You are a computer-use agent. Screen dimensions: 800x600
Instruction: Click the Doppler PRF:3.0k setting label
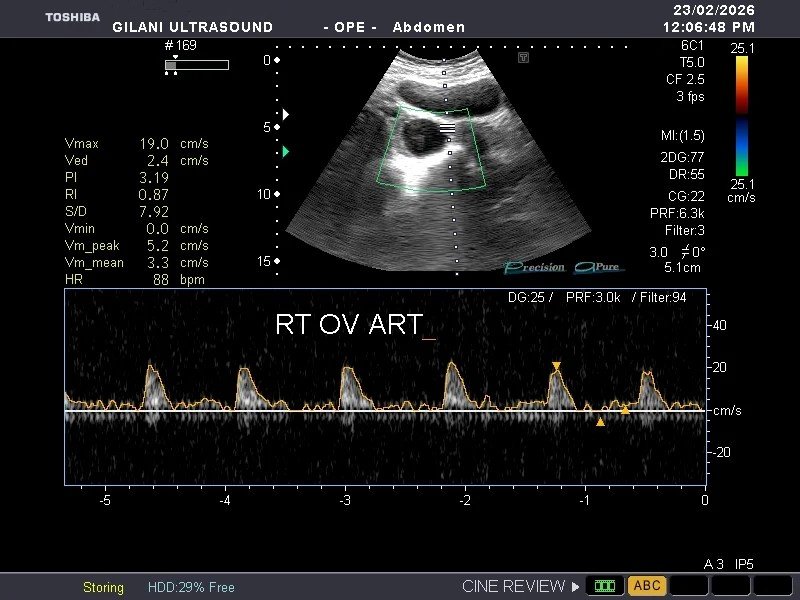click(593, 297)
